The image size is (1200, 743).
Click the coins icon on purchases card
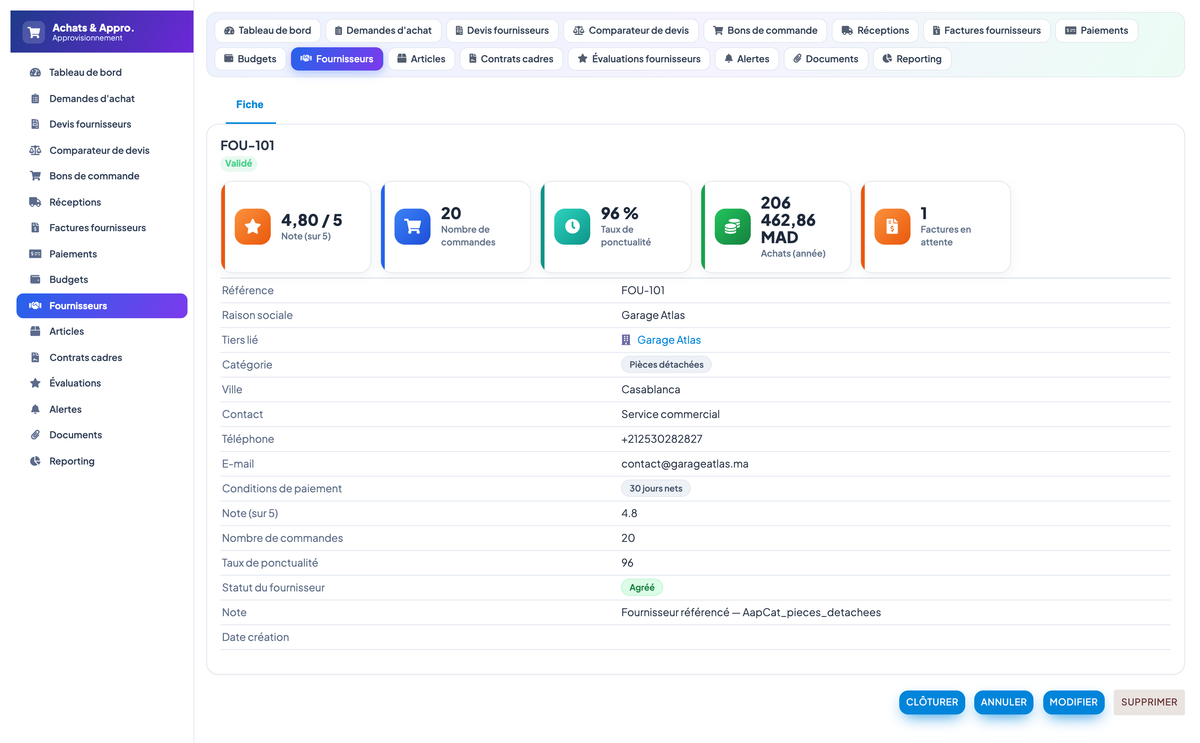733,227
